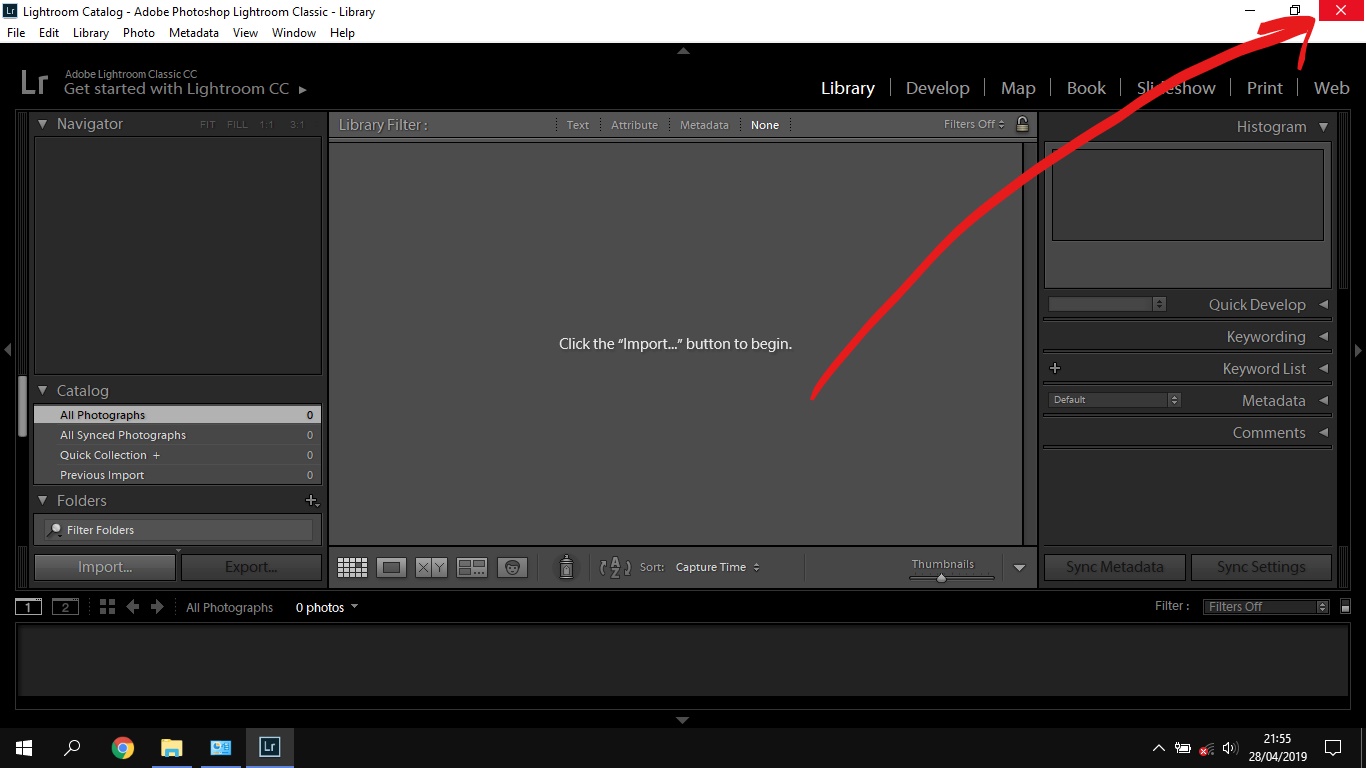This screenshot has width=1366, height=768.
Task: Select the Painter spray can tool
Action: click(566, 567)
